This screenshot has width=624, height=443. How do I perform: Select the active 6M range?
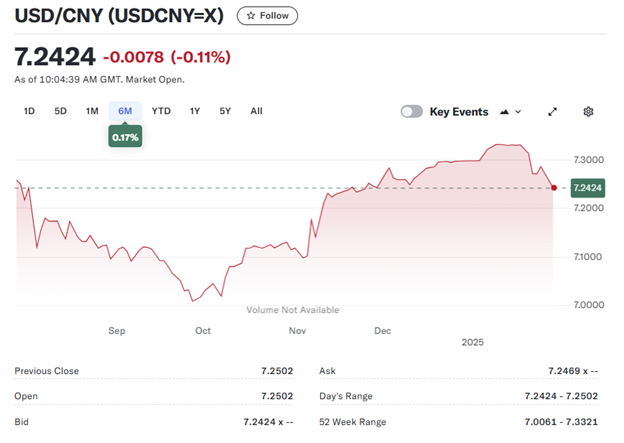[125, 111]
